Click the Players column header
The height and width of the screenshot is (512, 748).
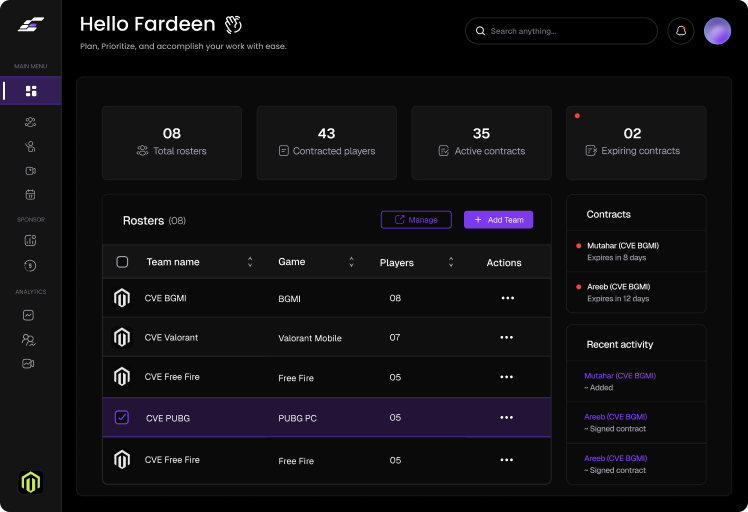tap(397, 262)
